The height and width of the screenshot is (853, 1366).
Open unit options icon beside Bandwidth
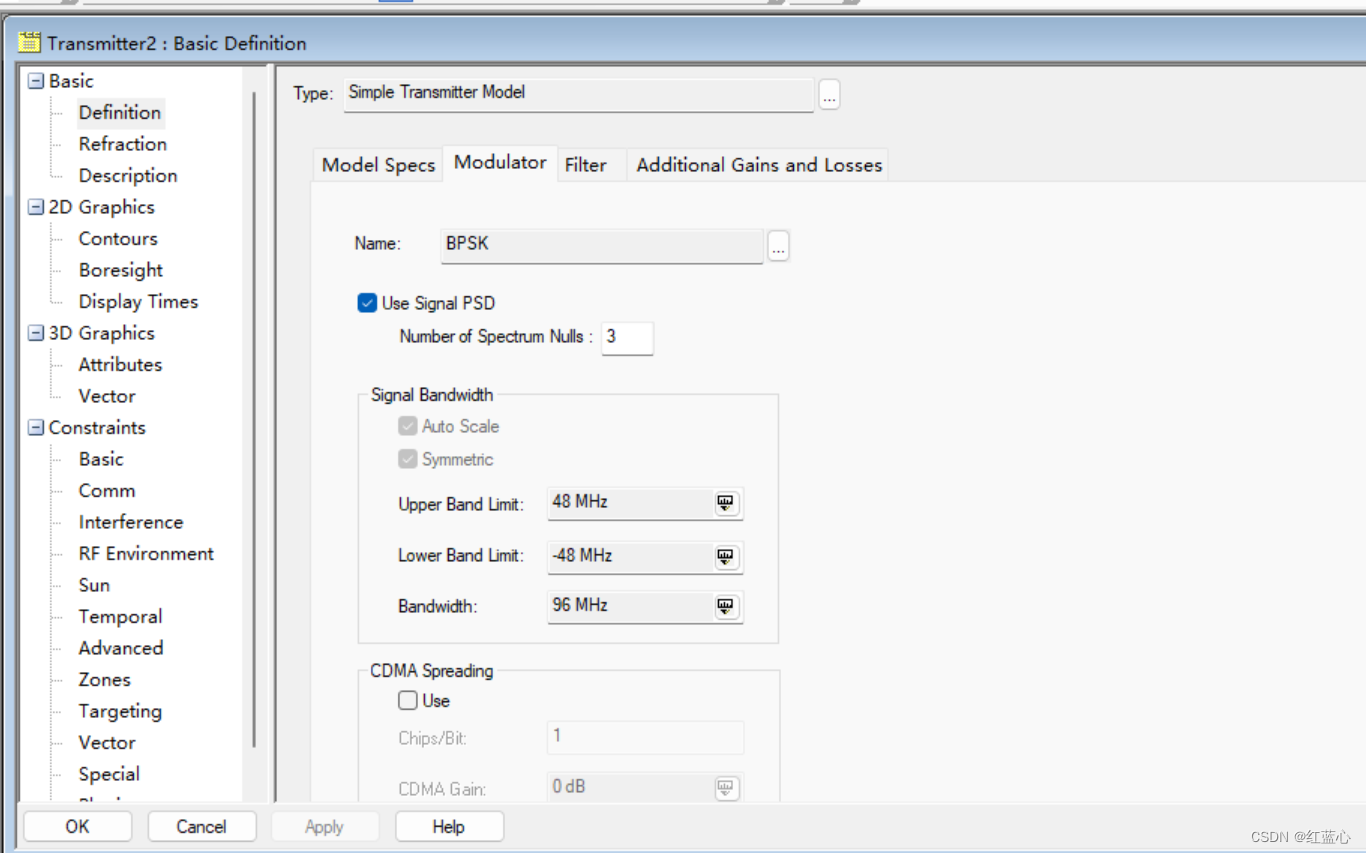pos(726,606)
